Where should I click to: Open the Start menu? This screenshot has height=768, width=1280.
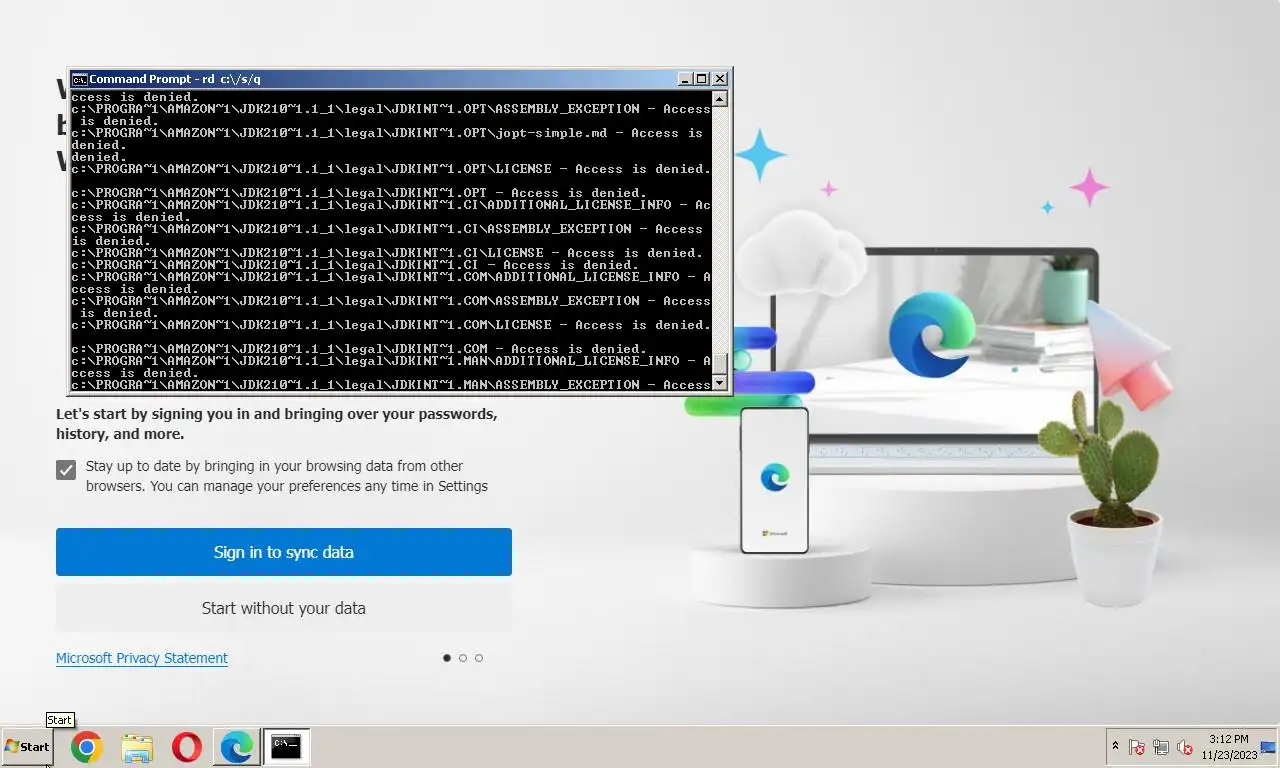pos(27,747)
